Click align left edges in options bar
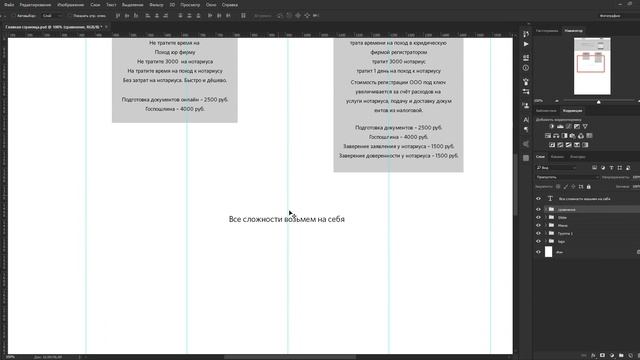Image resolution: width=640 pixels, height=360 pixels. click(x=148, y=16)
